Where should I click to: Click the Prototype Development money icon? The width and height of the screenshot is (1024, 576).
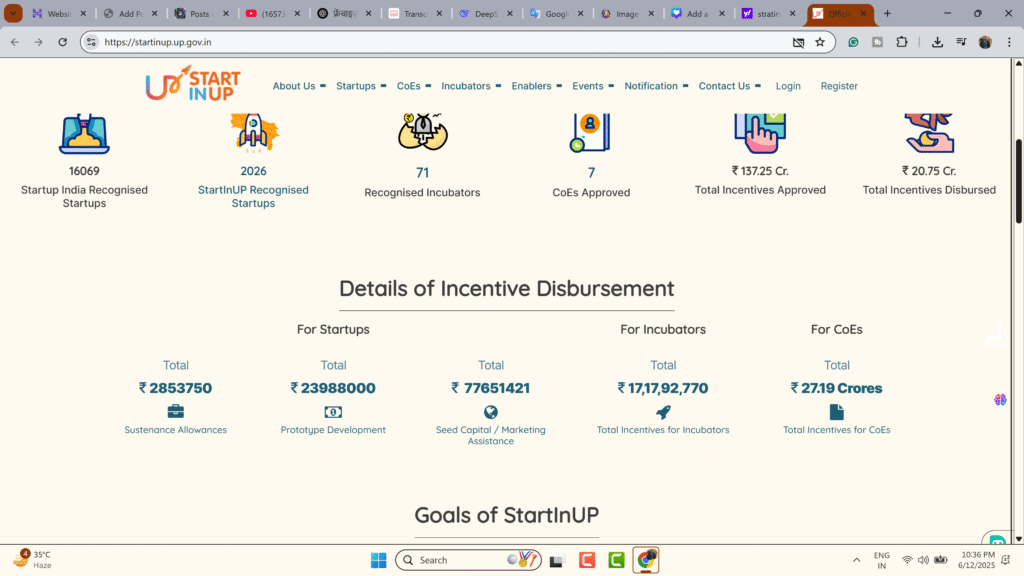coord(333,412)
